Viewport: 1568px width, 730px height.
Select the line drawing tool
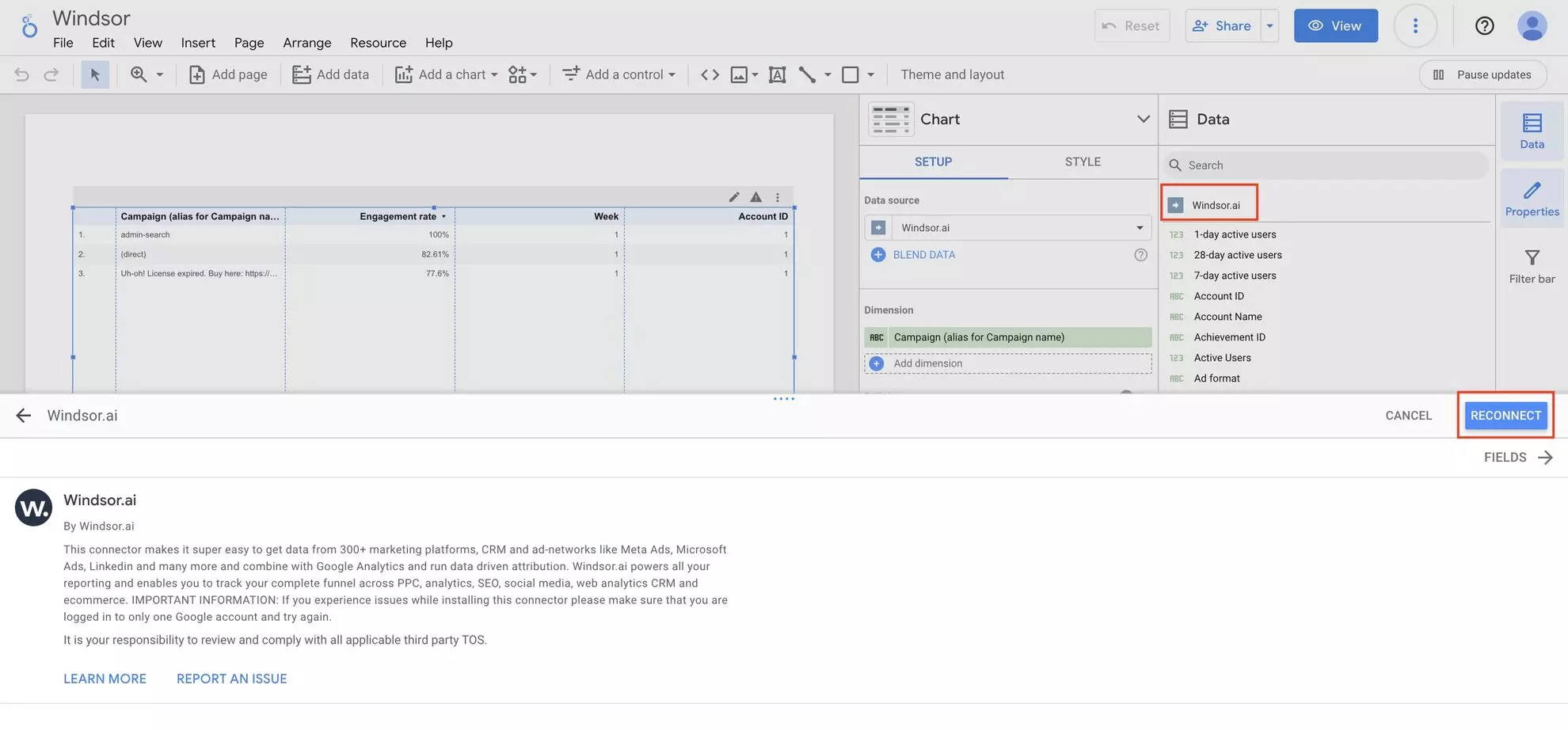click(x=807, y=74)
